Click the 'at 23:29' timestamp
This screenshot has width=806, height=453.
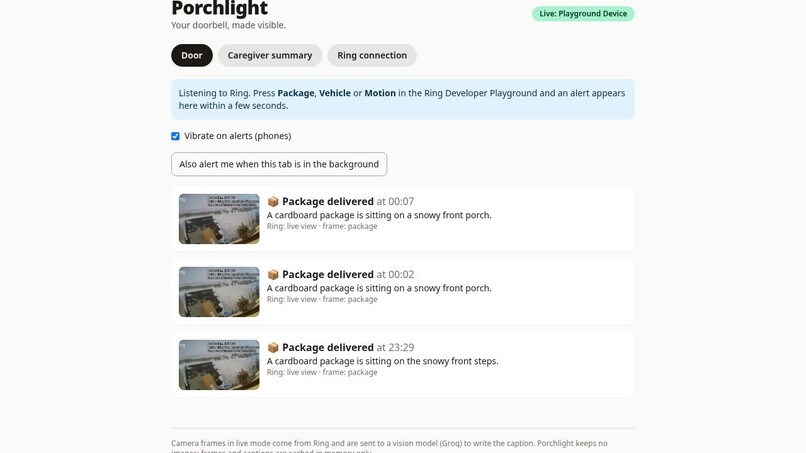click(395, 348)
